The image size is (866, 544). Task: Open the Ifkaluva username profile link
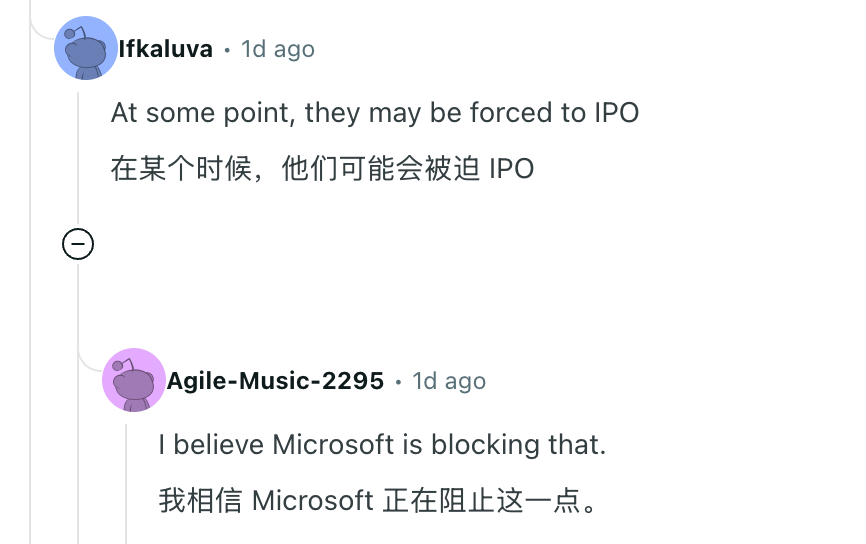click(x=165, y=49)
